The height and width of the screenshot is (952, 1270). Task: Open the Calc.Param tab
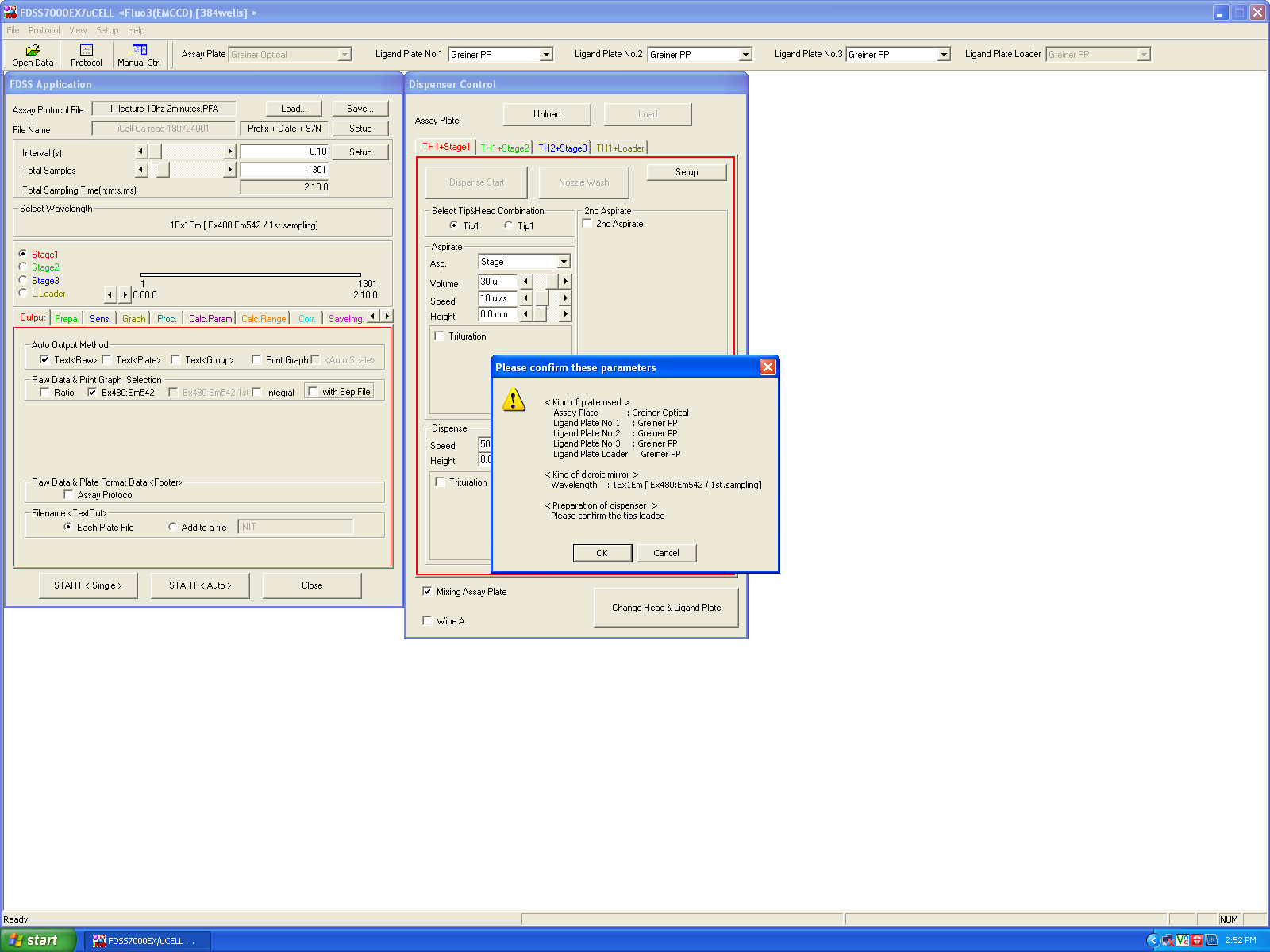coord(210,319)
